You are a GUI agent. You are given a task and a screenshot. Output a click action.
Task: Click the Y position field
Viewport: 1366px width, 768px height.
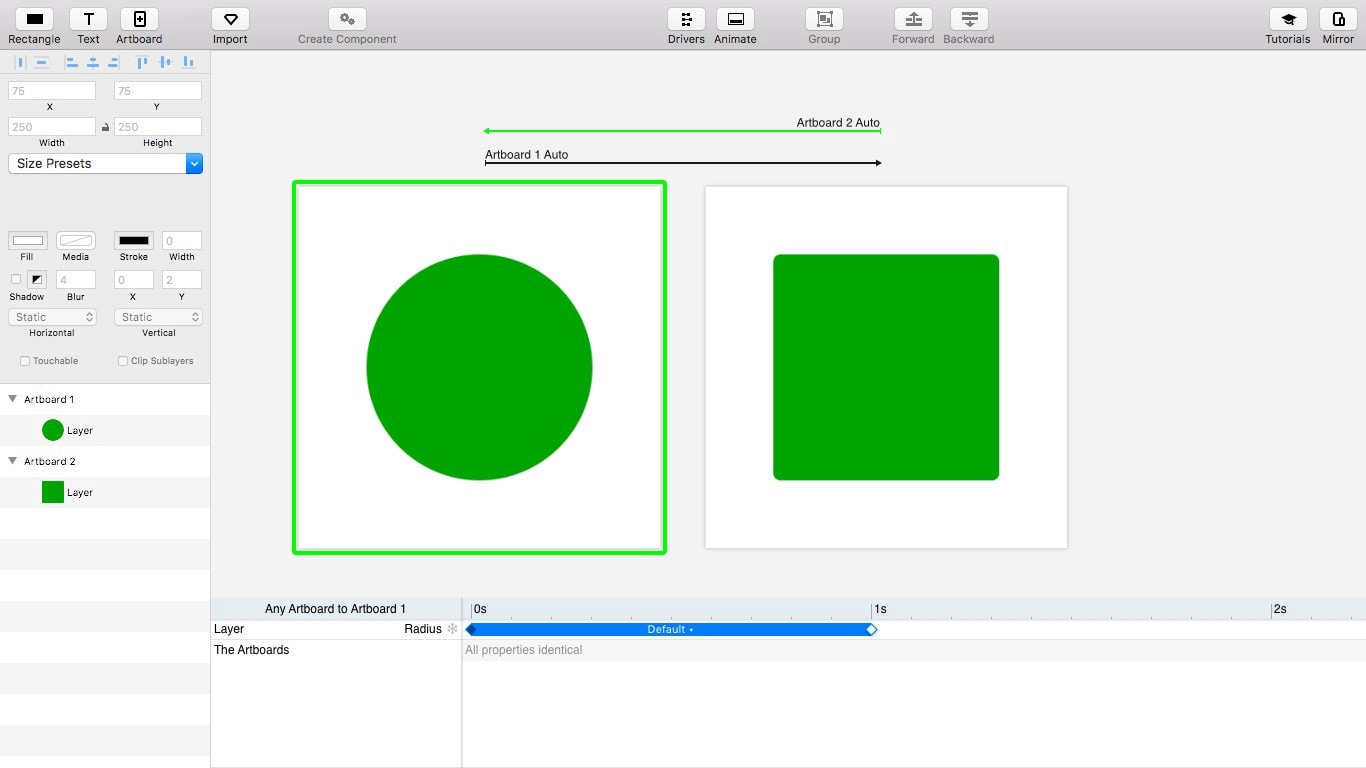(x=158, y=91)
